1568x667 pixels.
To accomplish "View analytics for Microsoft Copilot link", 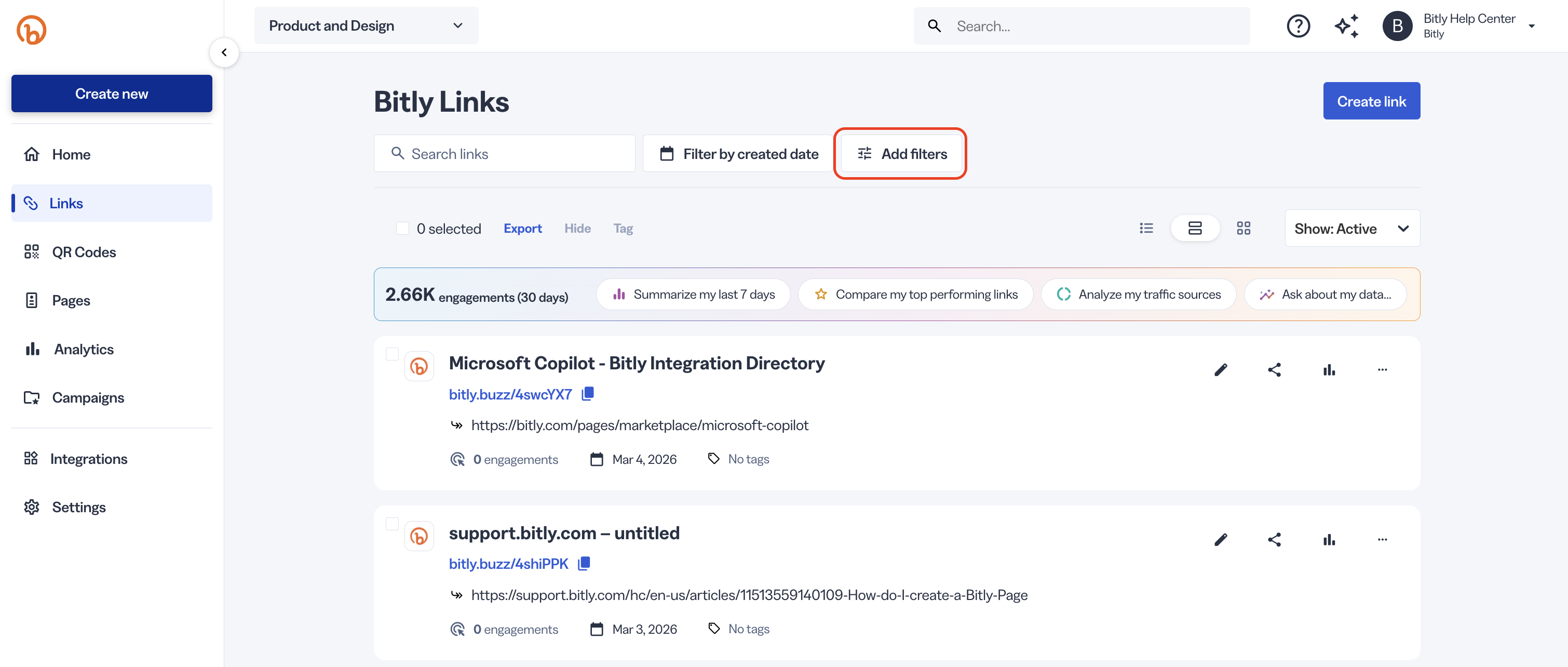I will pos(1329,370).
